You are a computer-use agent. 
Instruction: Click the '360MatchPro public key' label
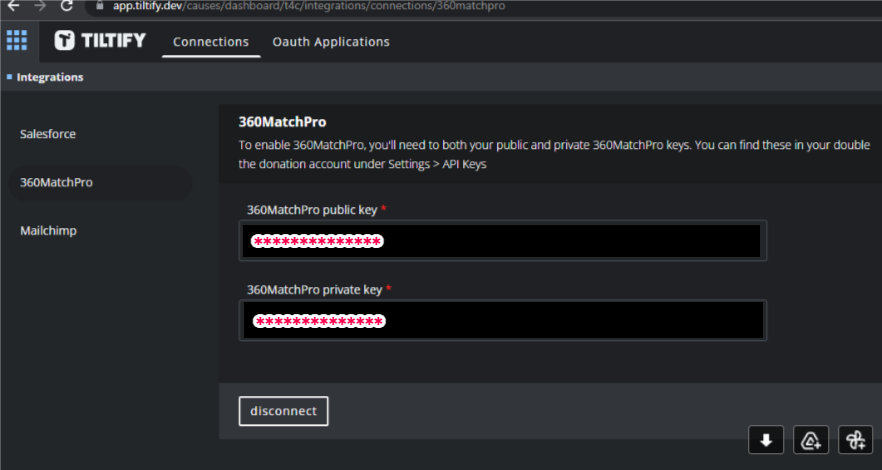point(314,210)
